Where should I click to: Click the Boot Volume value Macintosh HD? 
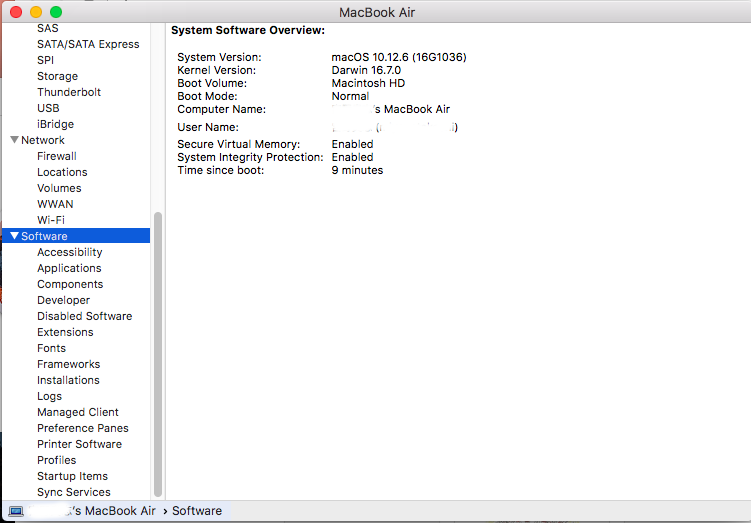pos(368,83)
